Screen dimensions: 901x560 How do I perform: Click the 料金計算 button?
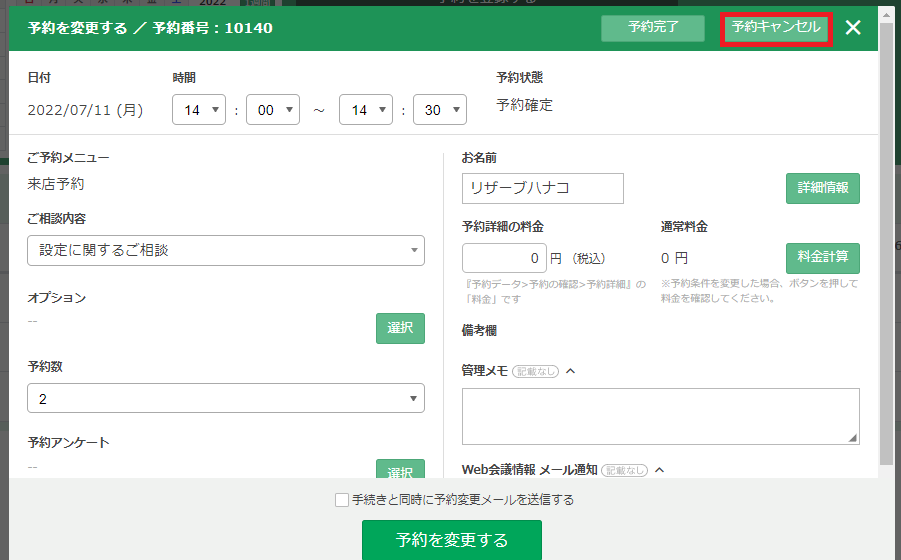click(x=823, y=258)
